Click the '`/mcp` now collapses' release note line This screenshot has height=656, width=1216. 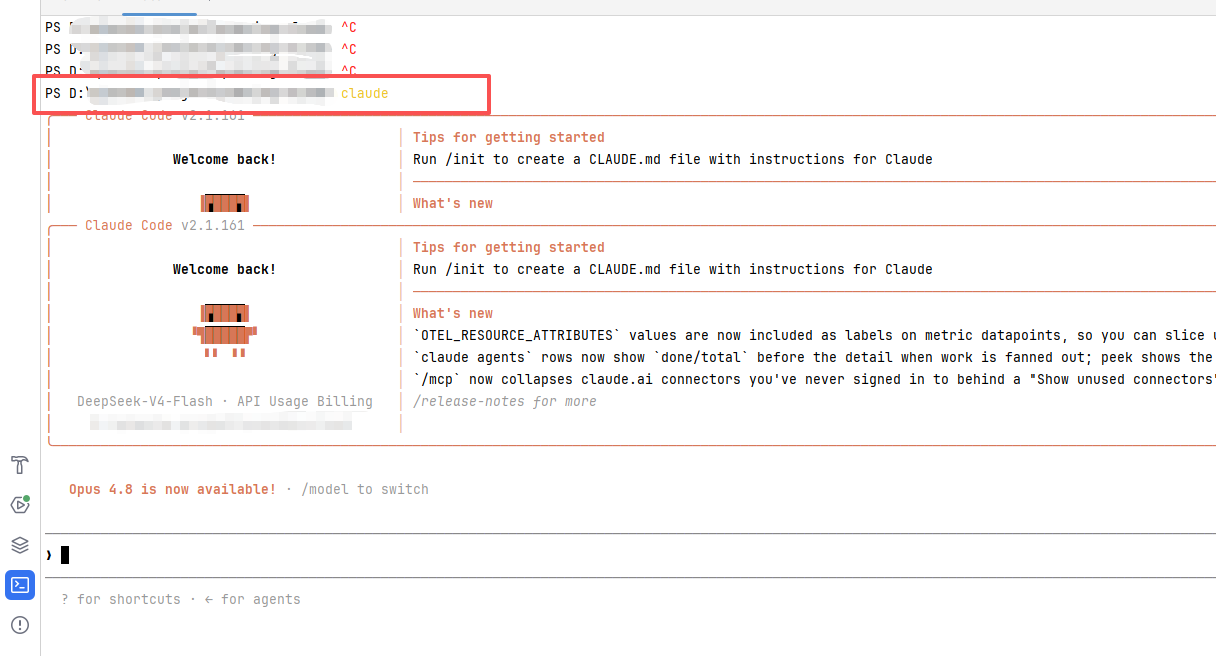pyautogui.click(x=814, y=379)
